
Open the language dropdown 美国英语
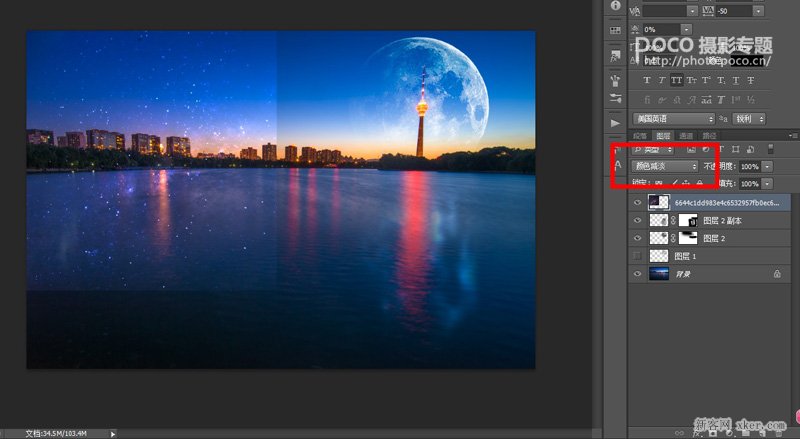coord(673,118)
